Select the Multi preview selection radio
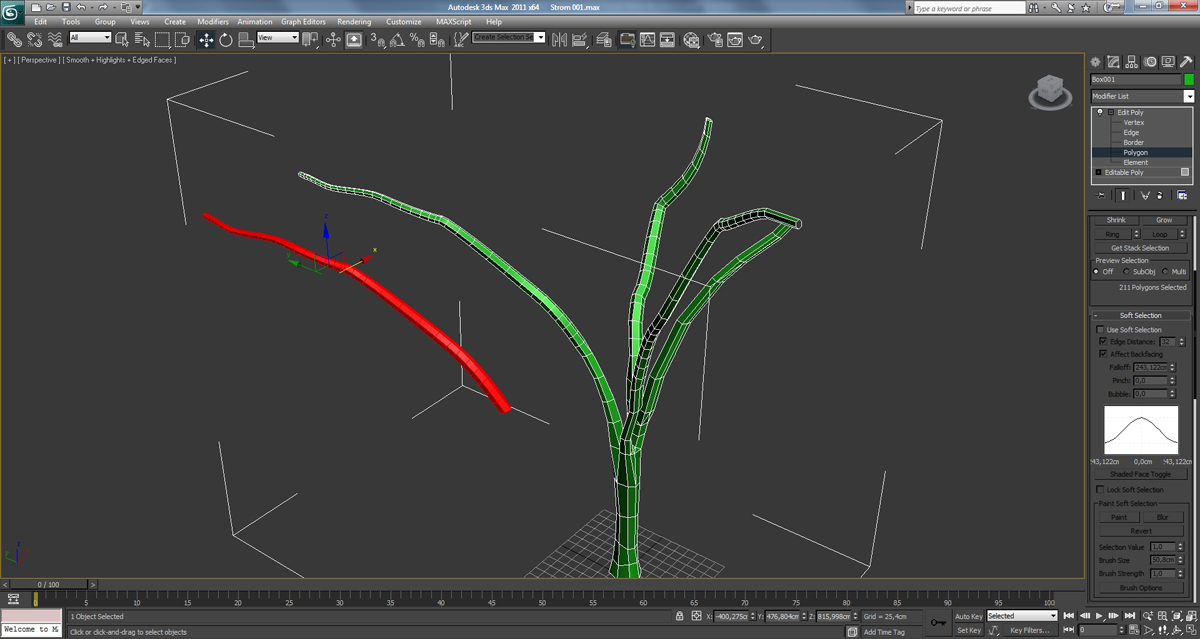The width and height of the screenshot is (1200, 639). [1165, 272]
